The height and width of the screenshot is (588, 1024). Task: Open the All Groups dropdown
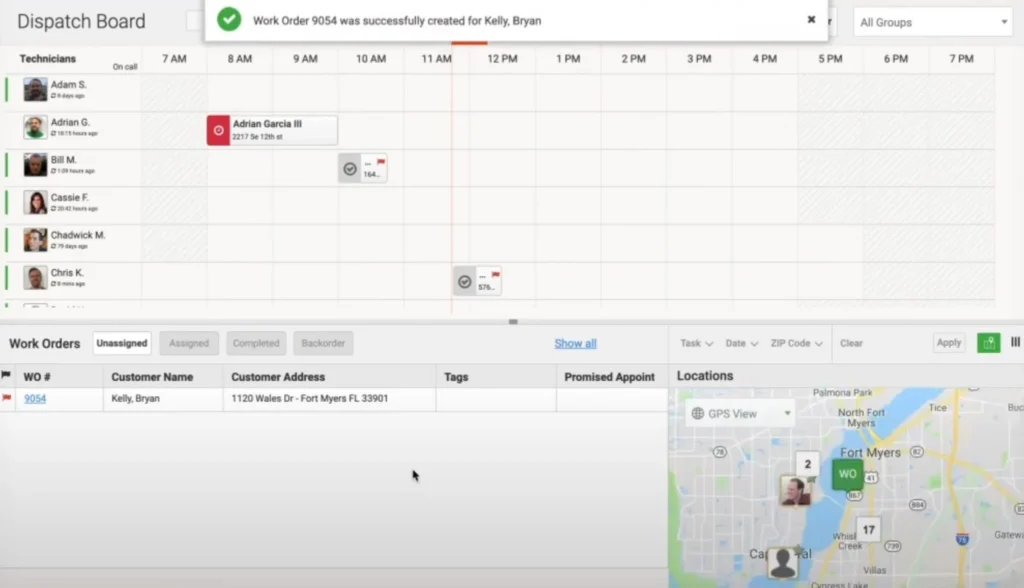[933, 22]
